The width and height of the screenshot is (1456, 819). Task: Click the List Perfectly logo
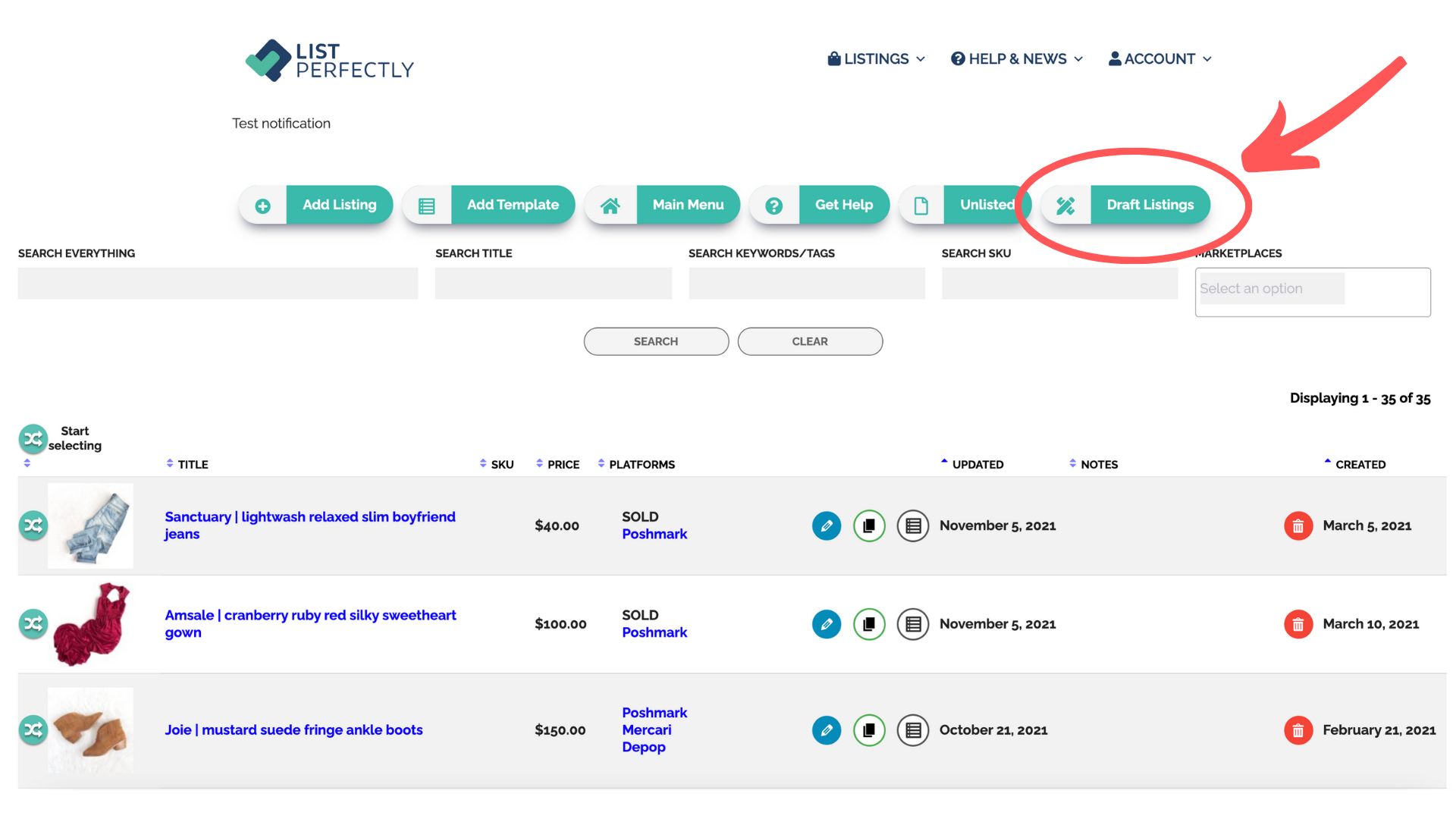tap(329, 61)
